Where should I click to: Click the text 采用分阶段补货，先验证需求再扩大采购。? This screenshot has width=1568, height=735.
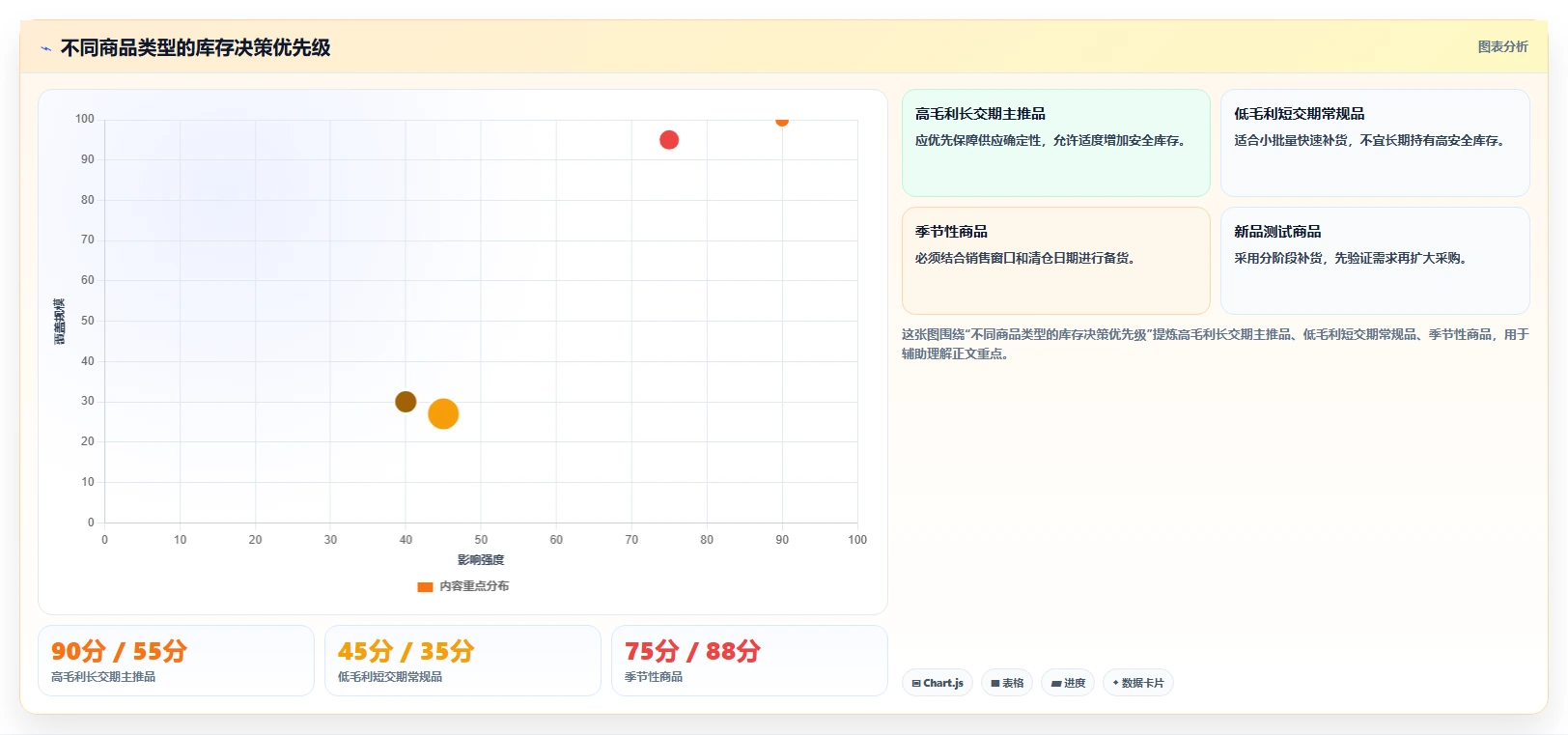1353,258
